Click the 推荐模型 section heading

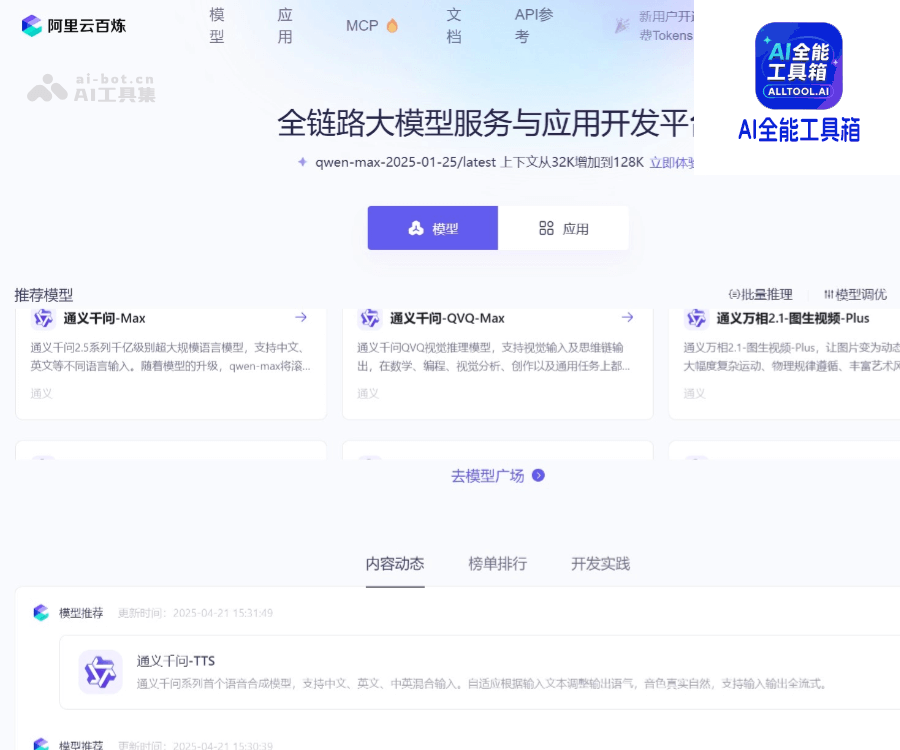[x=44, y=295]
